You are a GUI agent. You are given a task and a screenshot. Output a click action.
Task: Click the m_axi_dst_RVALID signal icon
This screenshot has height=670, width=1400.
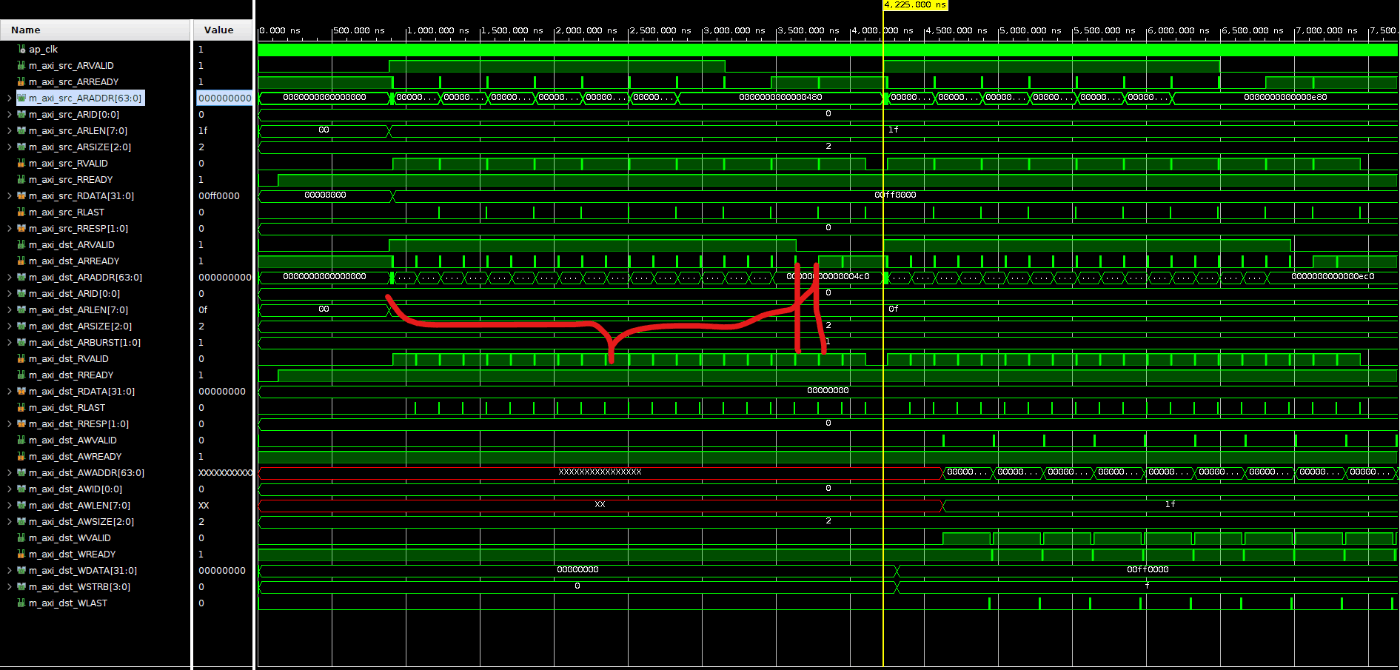22,359
